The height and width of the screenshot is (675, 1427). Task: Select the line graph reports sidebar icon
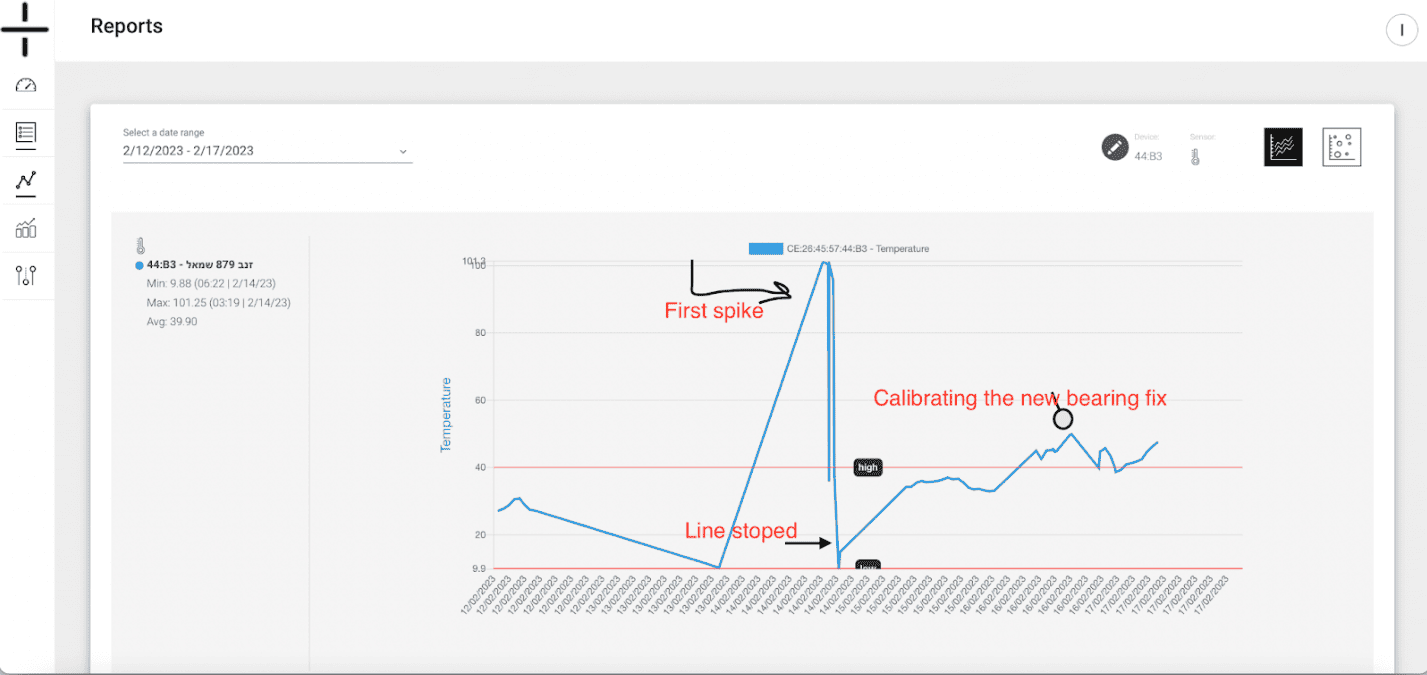(26, 181)
